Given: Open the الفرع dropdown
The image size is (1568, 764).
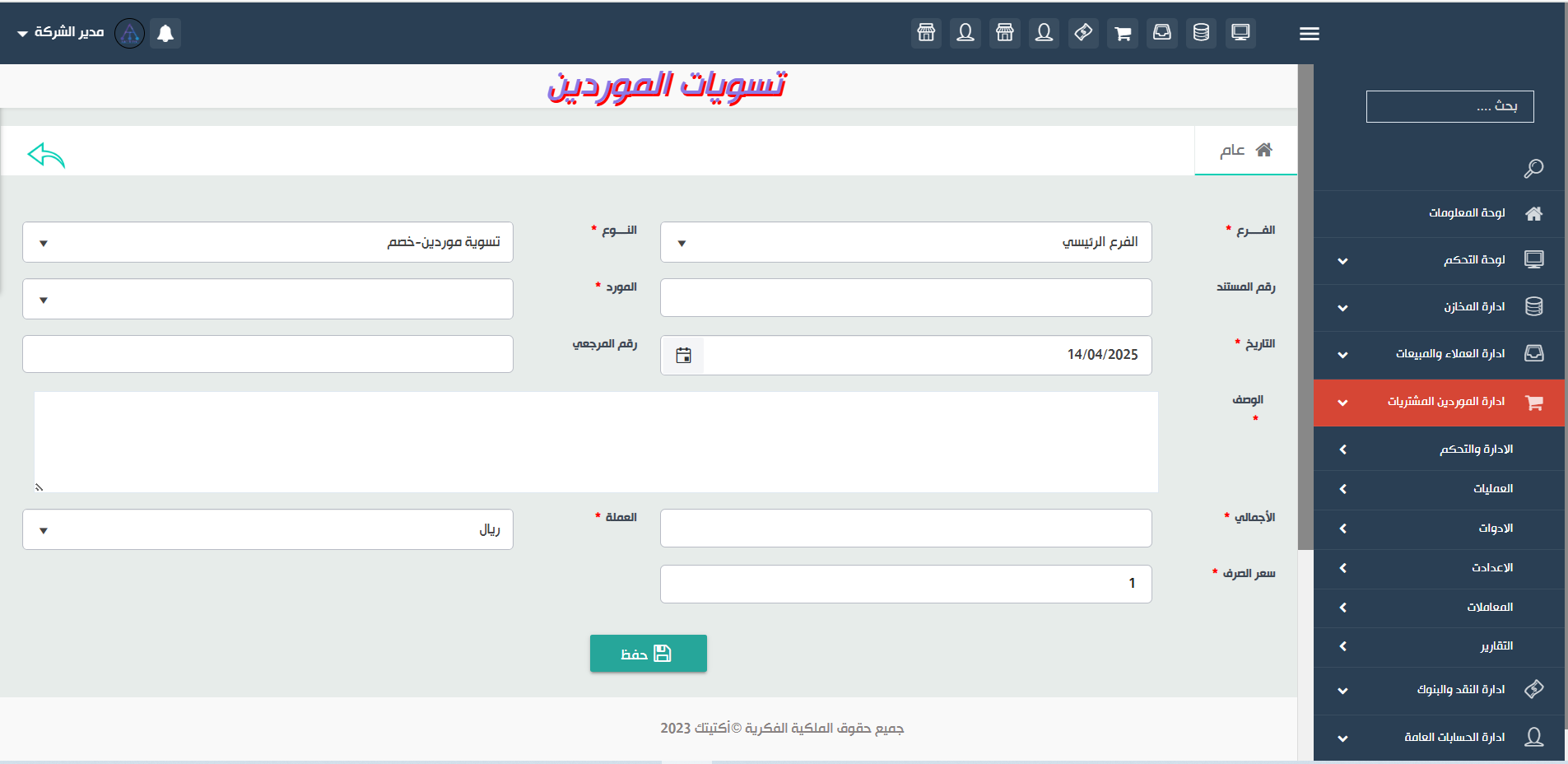Looking at the screenshot, I should pos(905,242).
